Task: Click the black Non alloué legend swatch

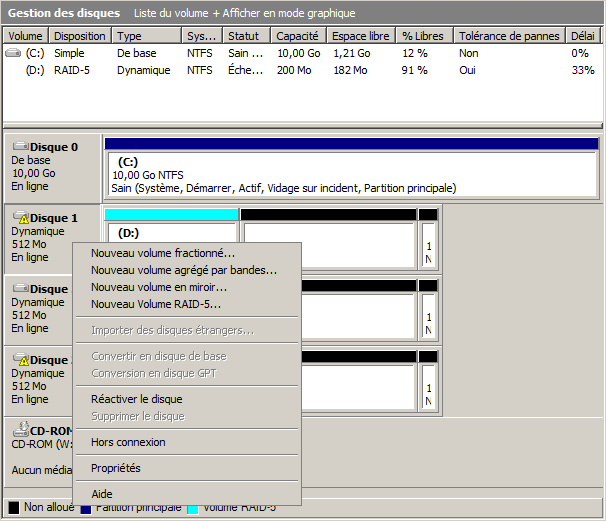Action: (x=14, y=507)
